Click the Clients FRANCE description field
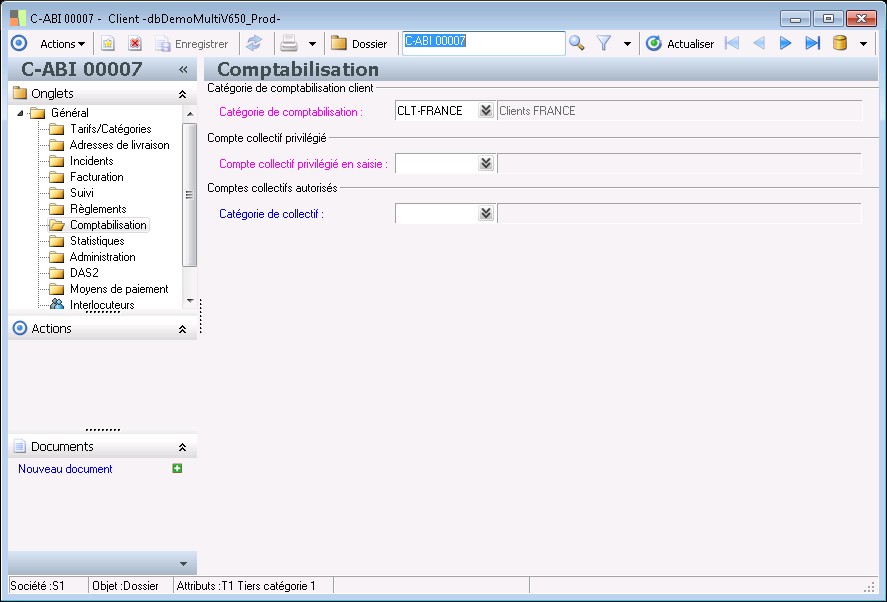The width and height of the screenshot is (887, 602). (679, 111)
